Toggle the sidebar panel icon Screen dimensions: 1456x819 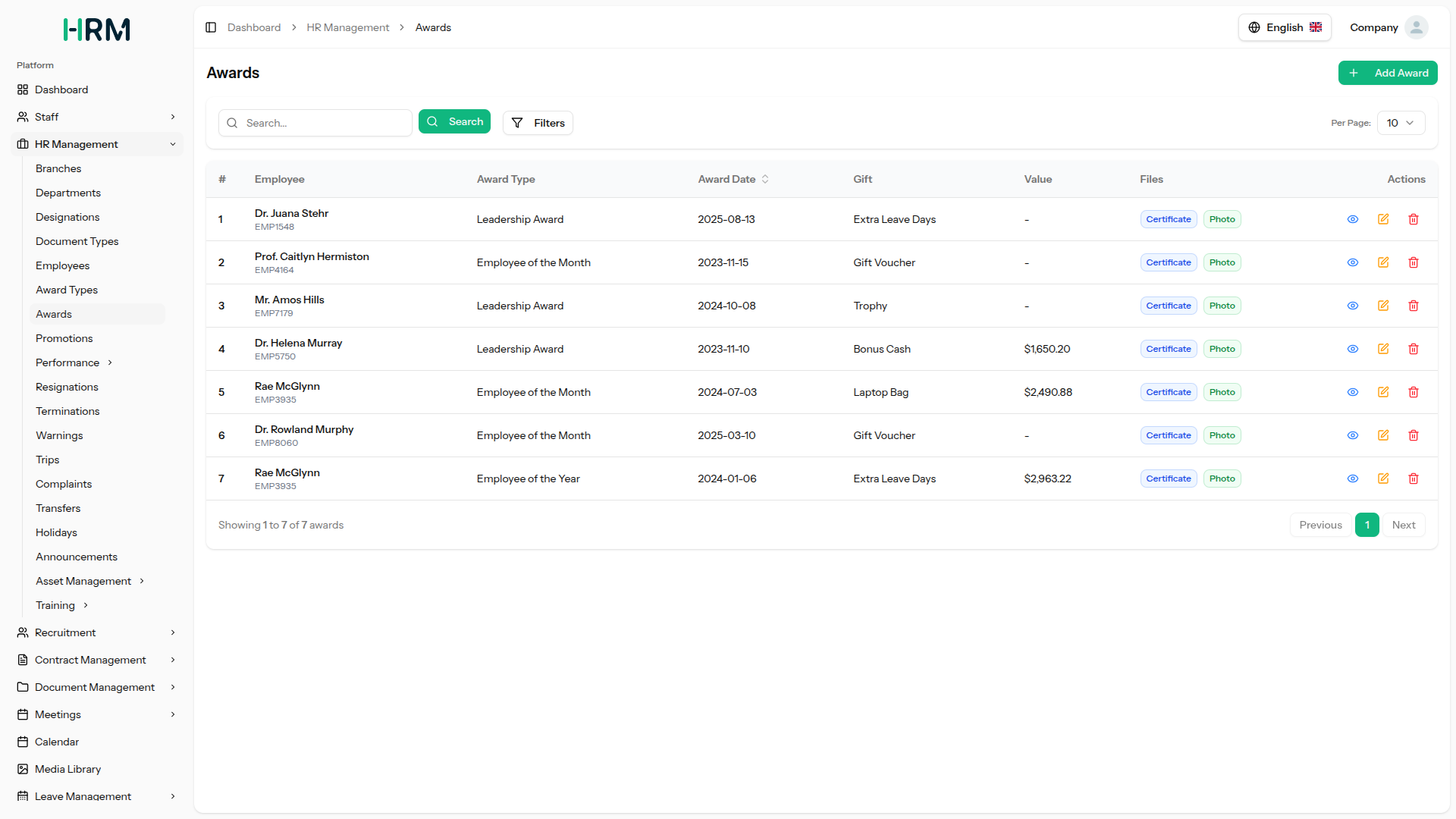pos(211,27)
